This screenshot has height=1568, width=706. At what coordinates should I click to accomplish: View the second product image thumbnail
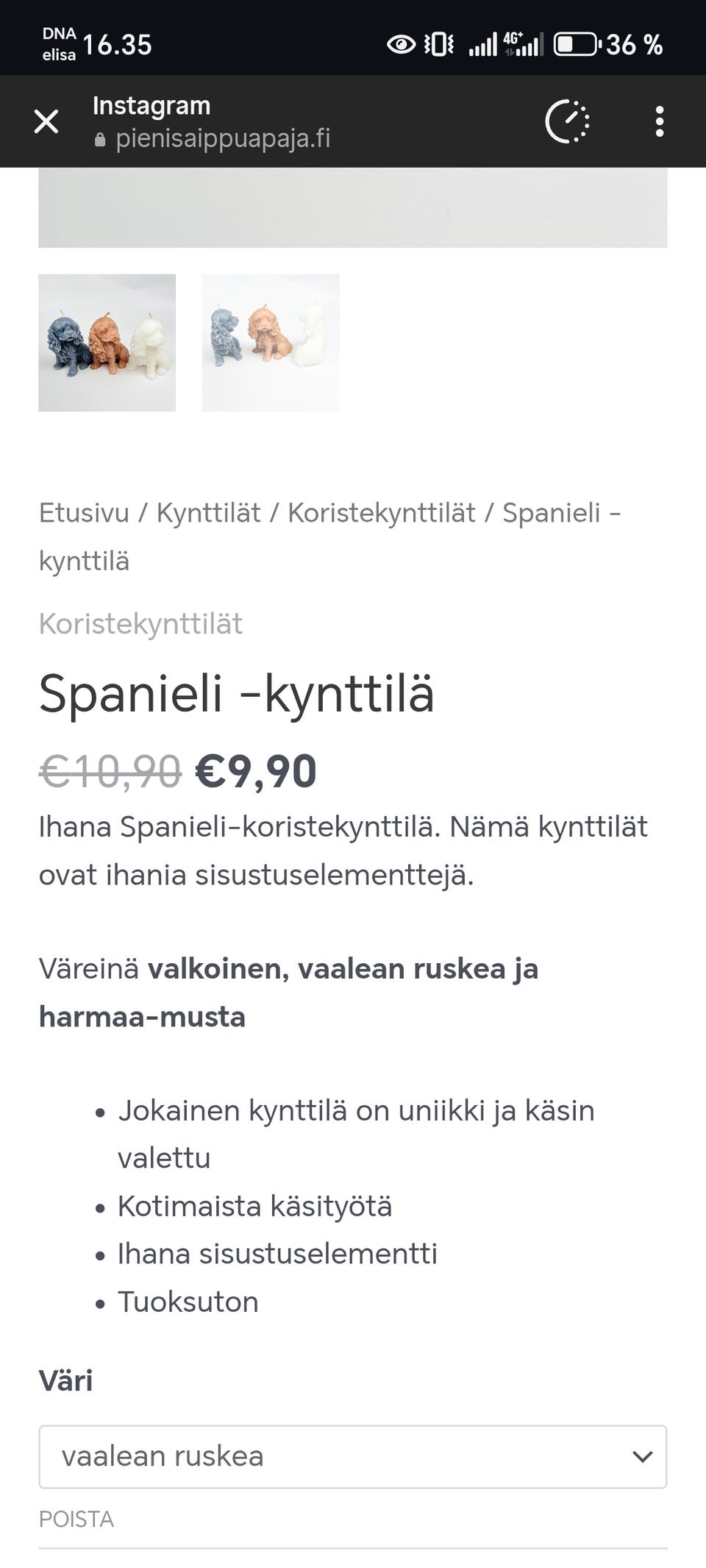[271, 343]
